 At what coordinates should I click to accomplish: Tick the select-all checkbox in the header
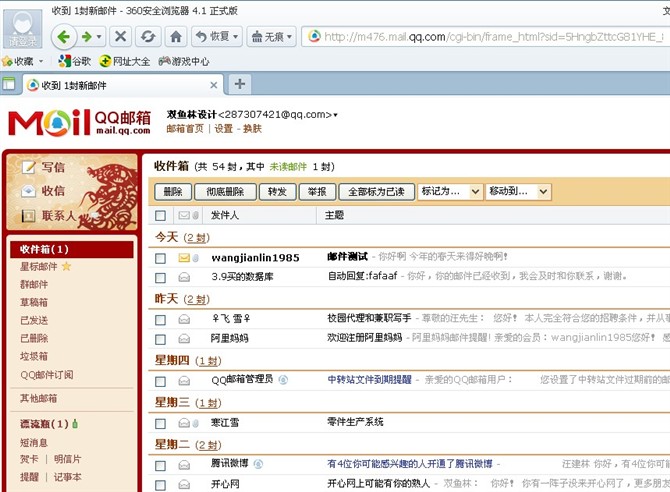[x=161, y=215]
